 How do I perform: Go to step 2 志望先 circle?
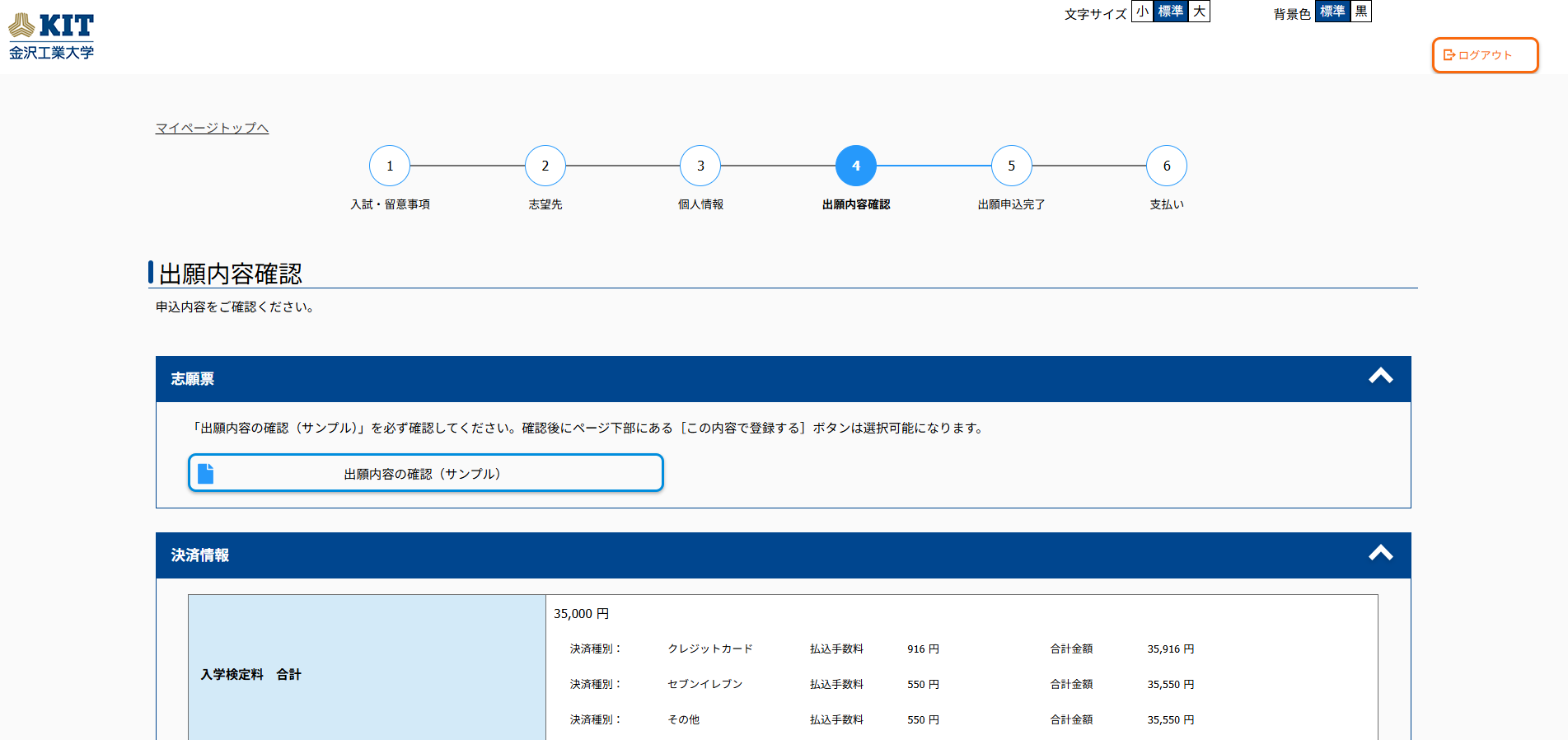[x=545, y=166]
